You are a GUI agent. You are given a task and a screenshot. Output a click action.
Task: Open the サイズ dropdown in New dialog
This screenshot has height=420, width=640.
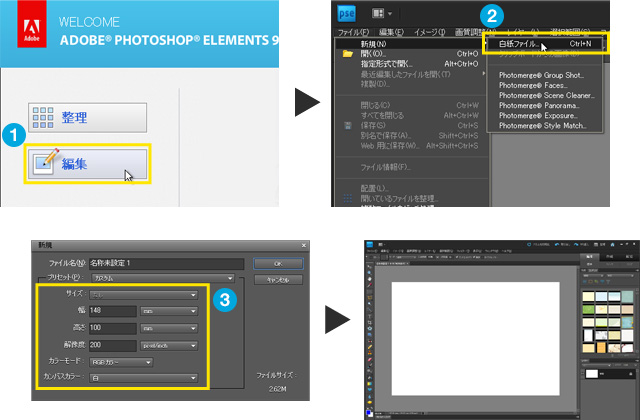(144, 295)
